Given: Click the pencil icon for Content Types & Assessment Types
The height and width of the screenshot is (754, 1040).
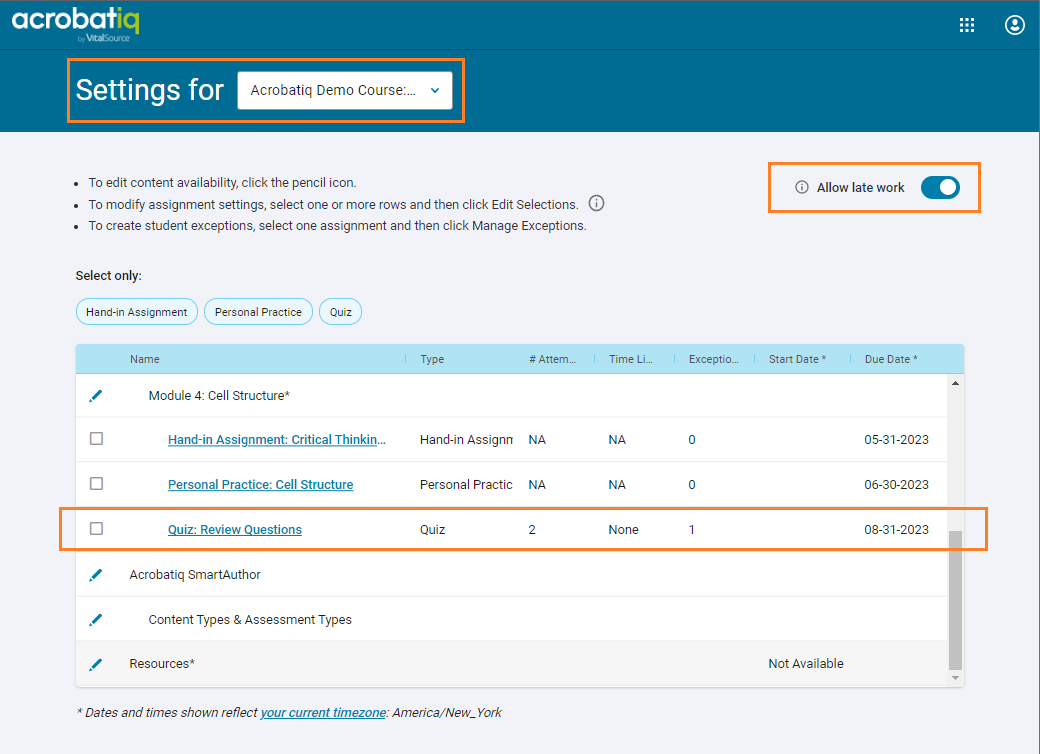Looking at the screenshot, I should point(96,620).
